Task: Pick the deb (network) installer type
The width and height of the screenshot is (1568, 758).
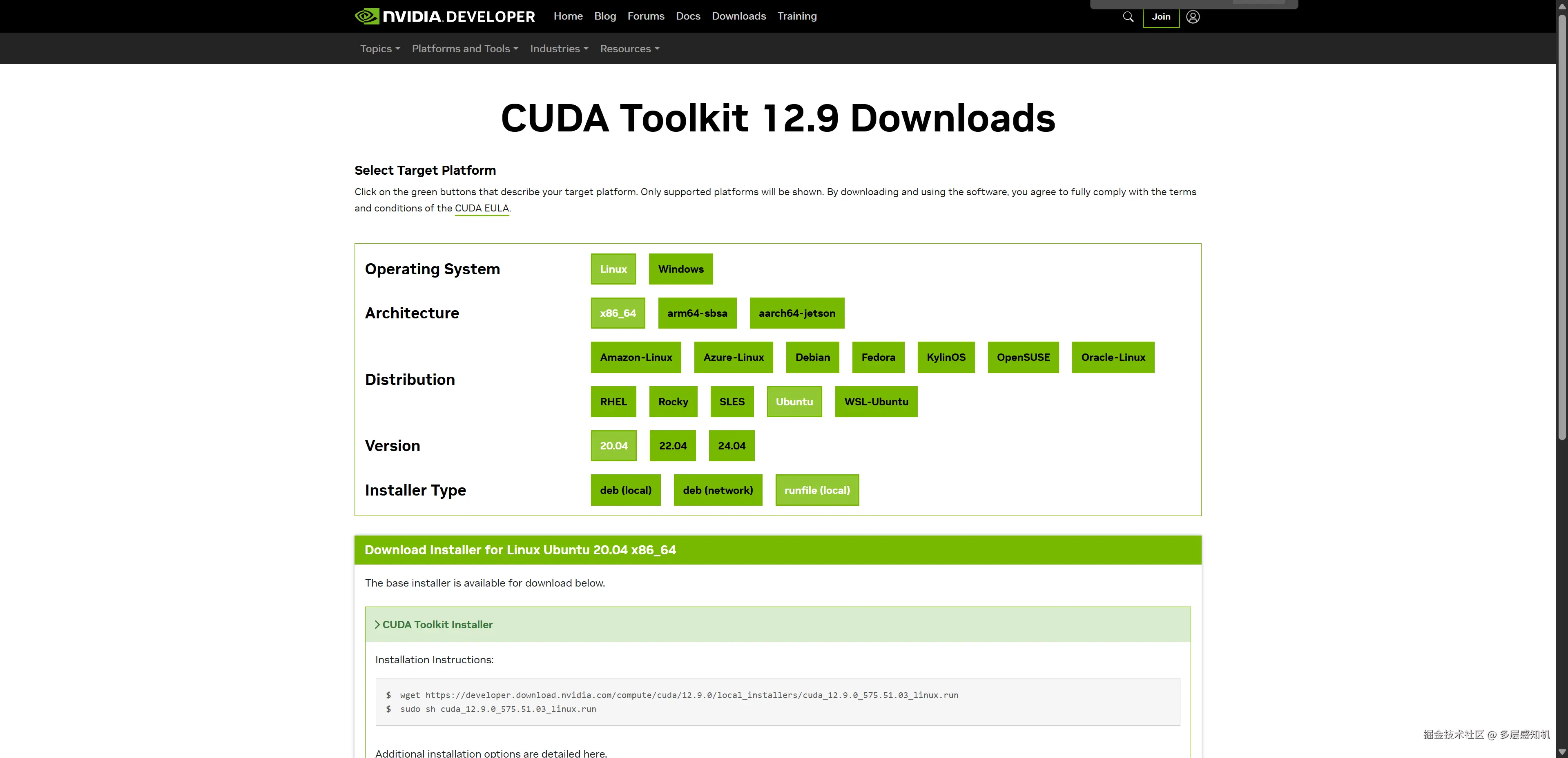Action: (x=718, y=490)
